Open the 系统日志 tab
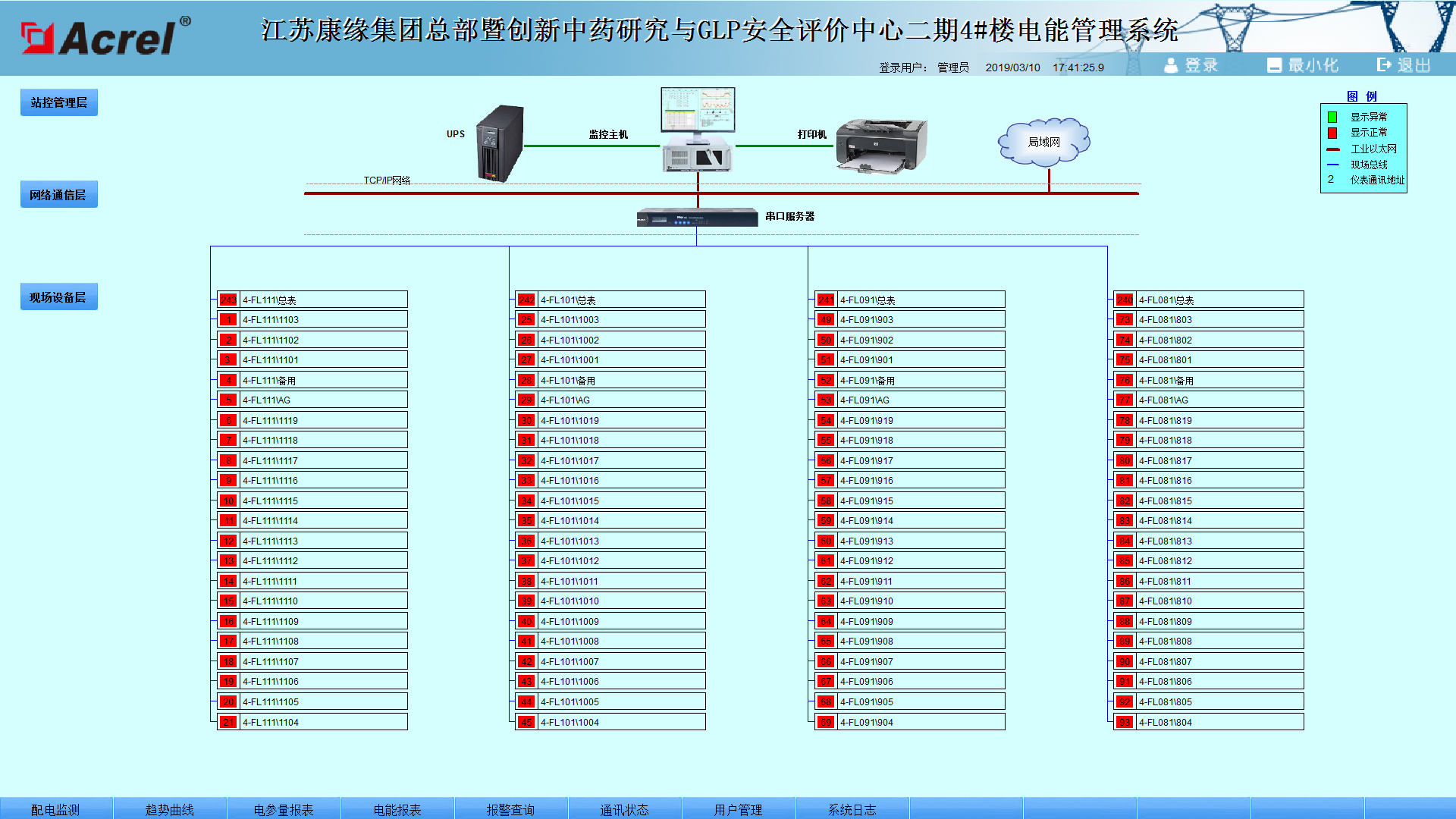 (852, 809)
